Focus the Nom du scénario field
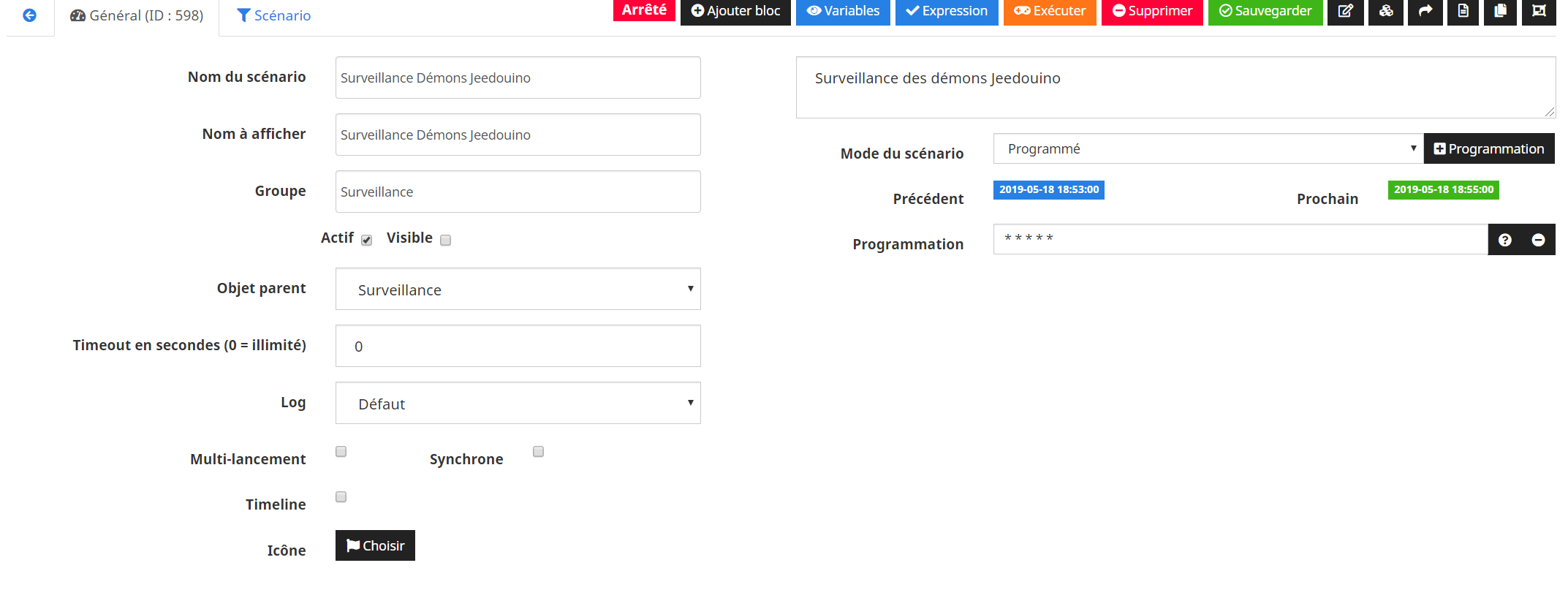1568x590 pixels. pos(518,77)
